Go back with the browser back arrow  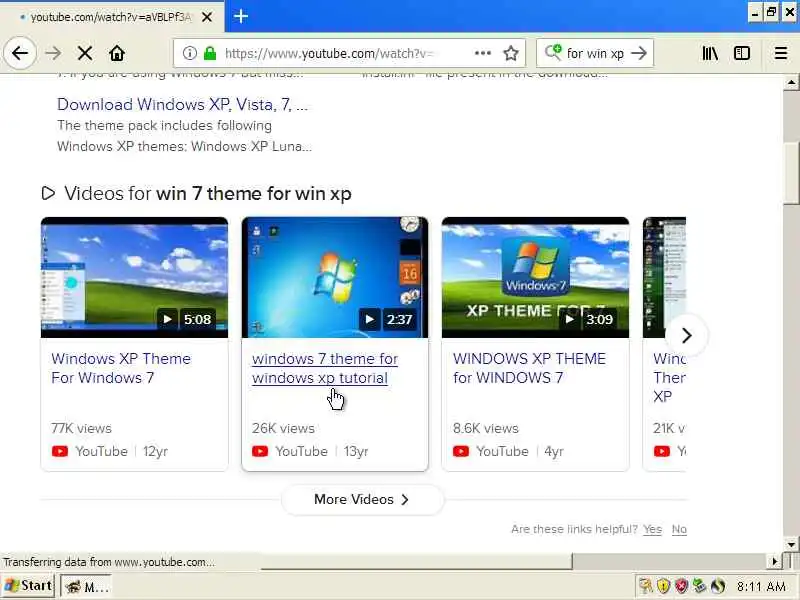tap(20, 53)
